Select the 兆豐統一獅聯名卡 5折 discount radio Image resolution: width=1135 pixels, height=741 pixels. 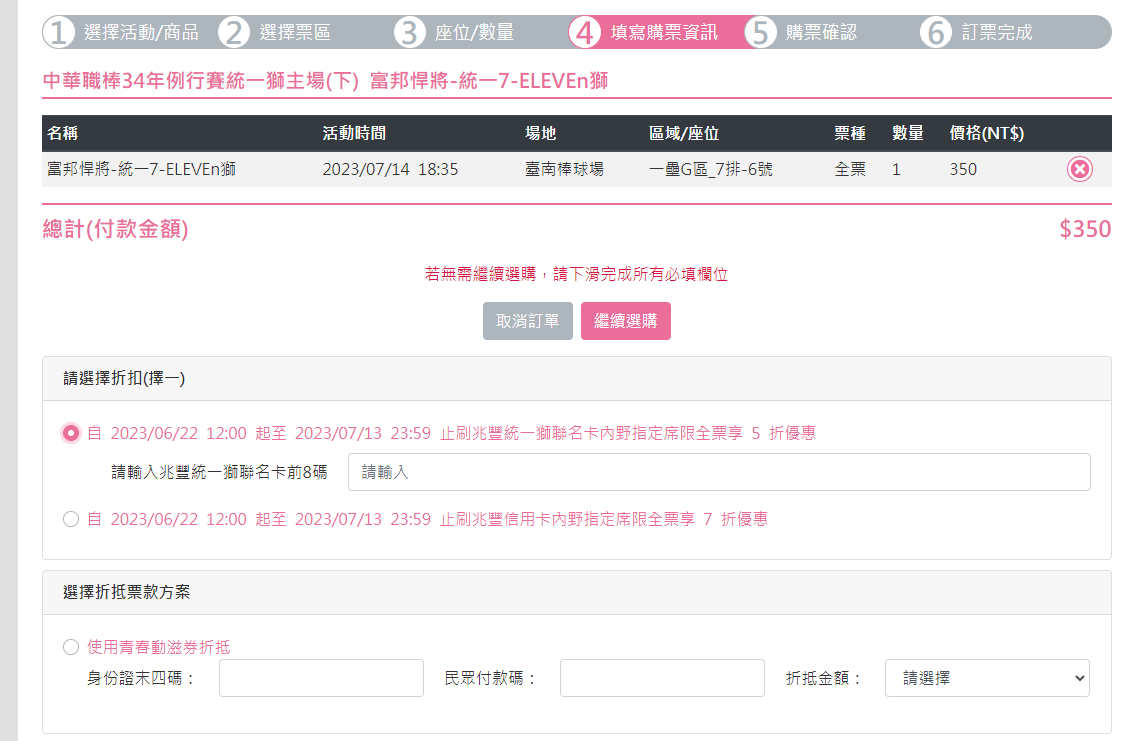point(71,433)
